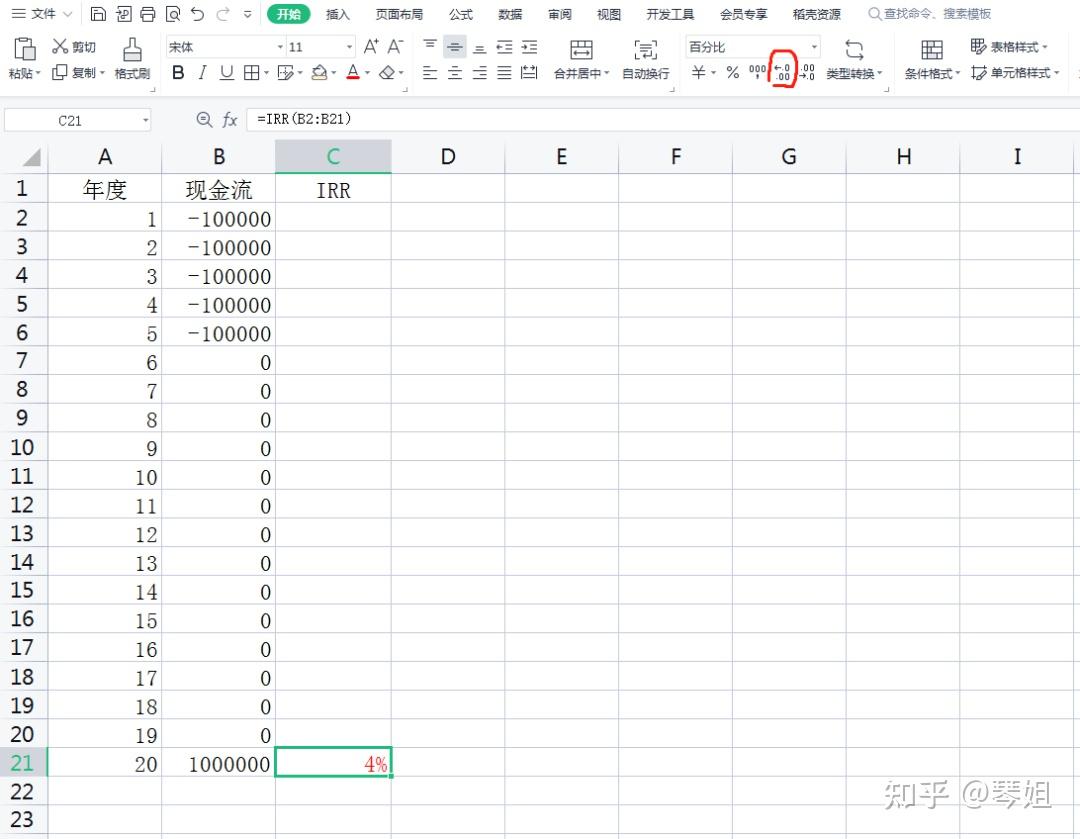Click the thousands separator icon
1080x839 pixels.
click(x=757, y=71)
